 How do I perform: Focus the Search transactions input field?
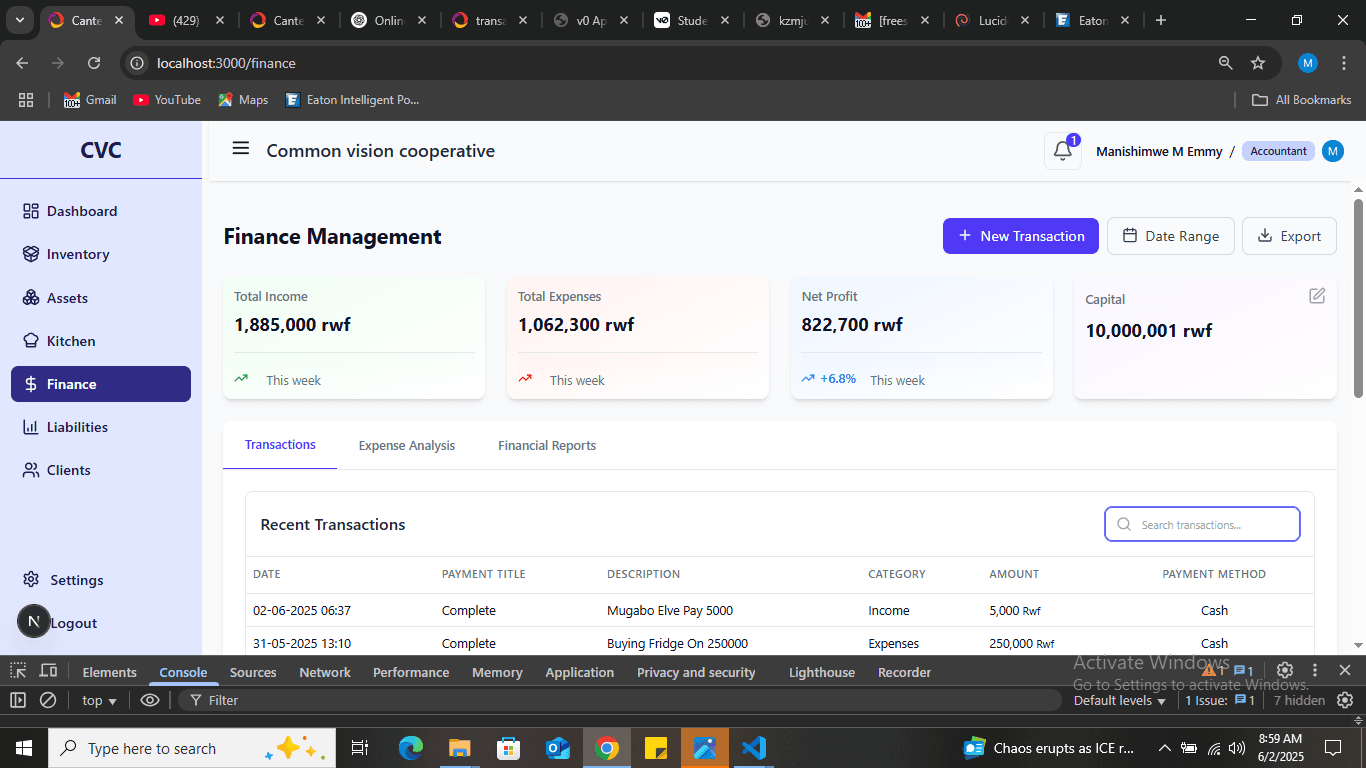click(1215, 525)
